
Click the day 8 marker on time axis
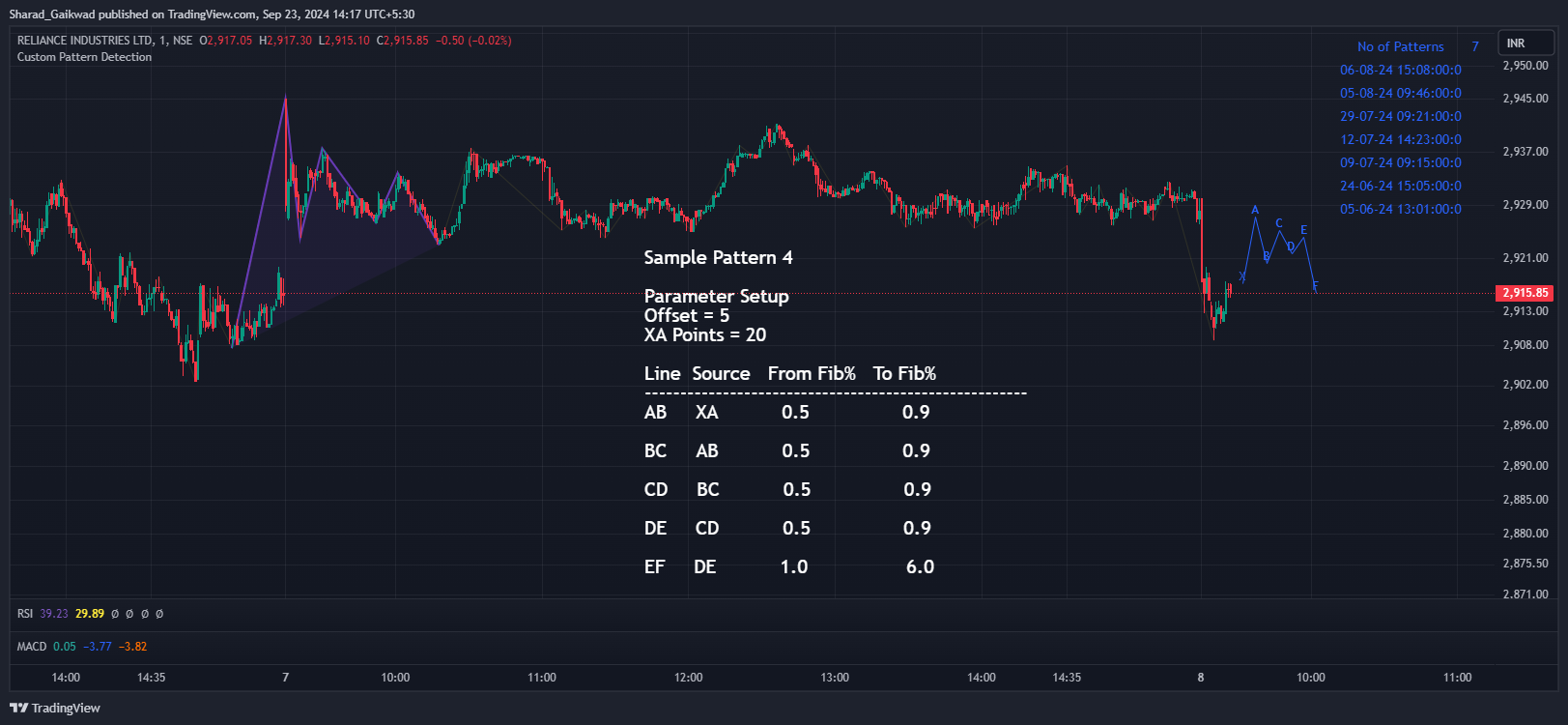[1201, 678]
